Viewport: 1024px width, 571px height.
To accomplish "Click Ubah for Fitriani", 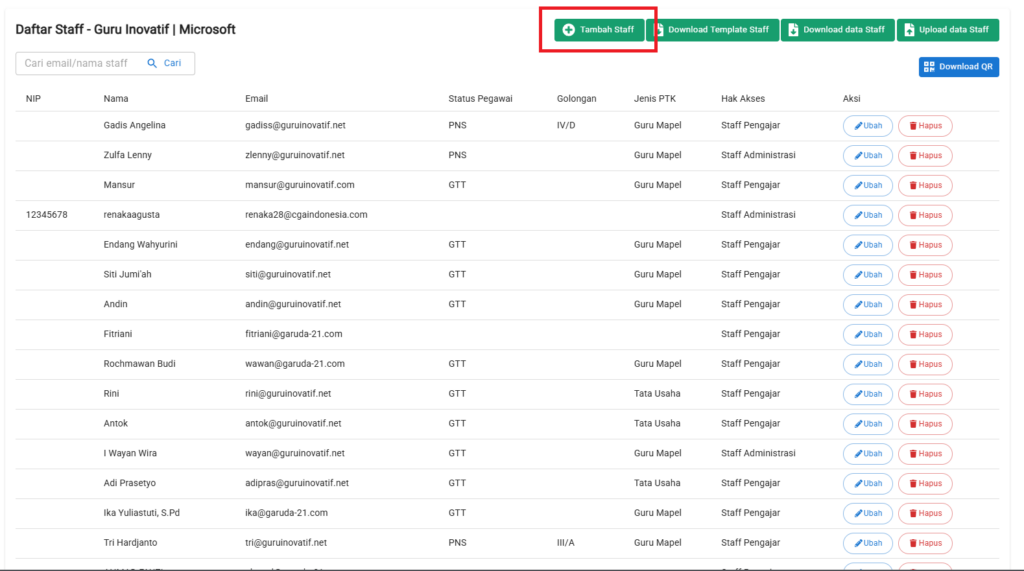I will pos(868,334).
